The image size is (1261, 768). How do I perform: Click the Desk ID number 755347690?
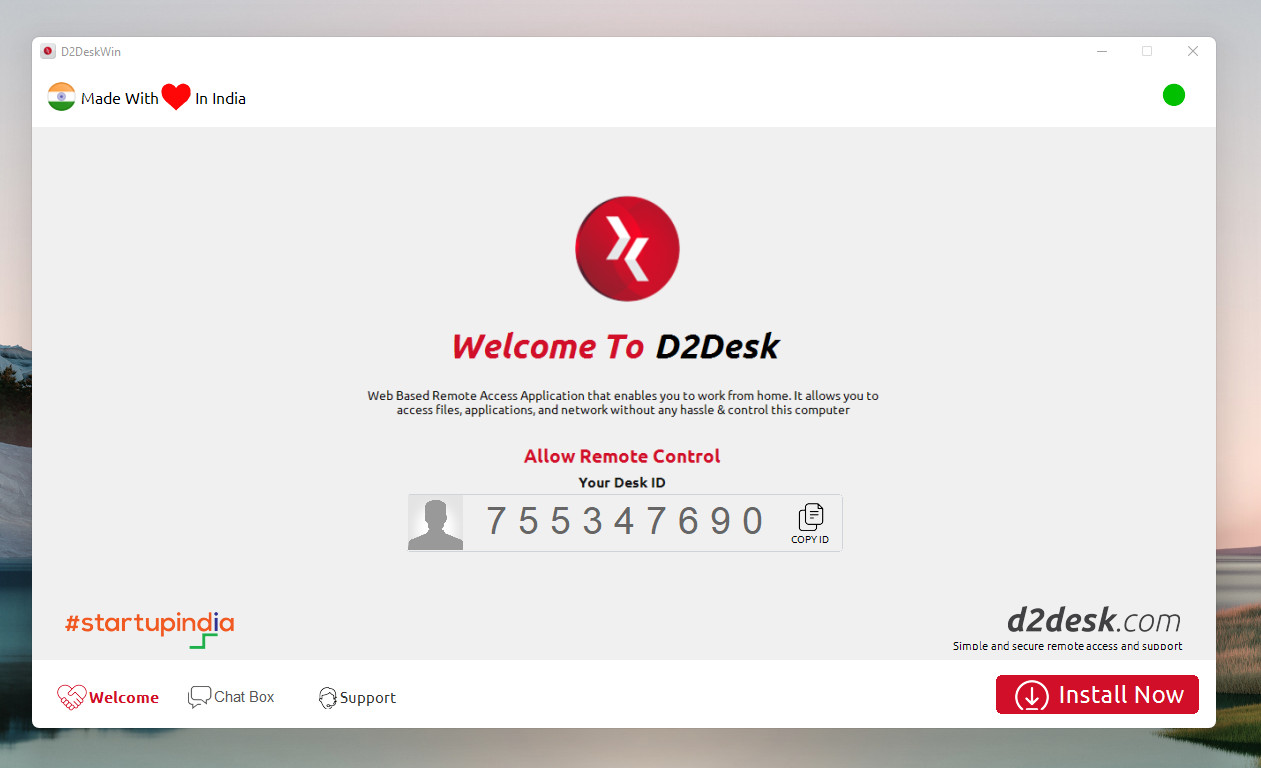click(x=625, y=522)
